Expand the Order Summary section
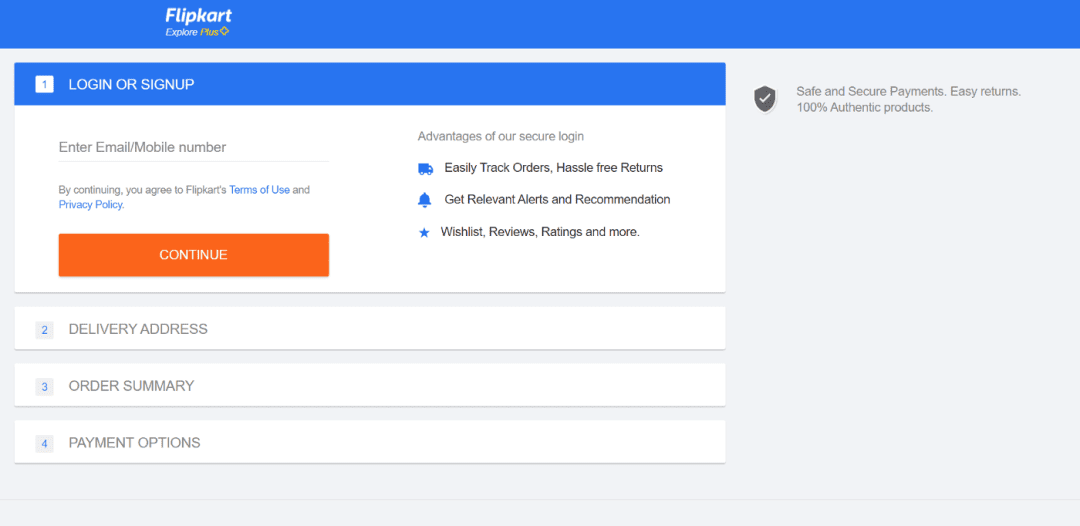Viewport: 1080px width, 526px height. pyautogui.click(x=370, y=386)
